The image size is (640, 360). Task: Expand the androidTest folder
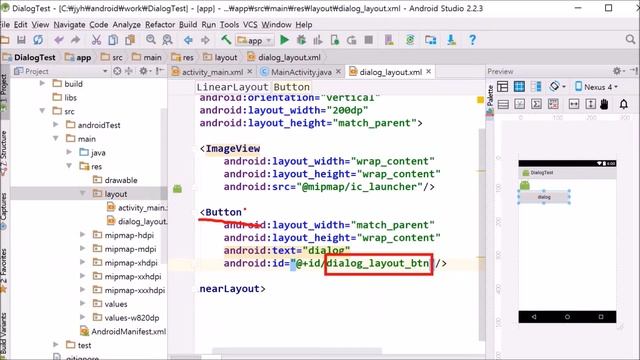pyautogui.click(x=56, y=124)
